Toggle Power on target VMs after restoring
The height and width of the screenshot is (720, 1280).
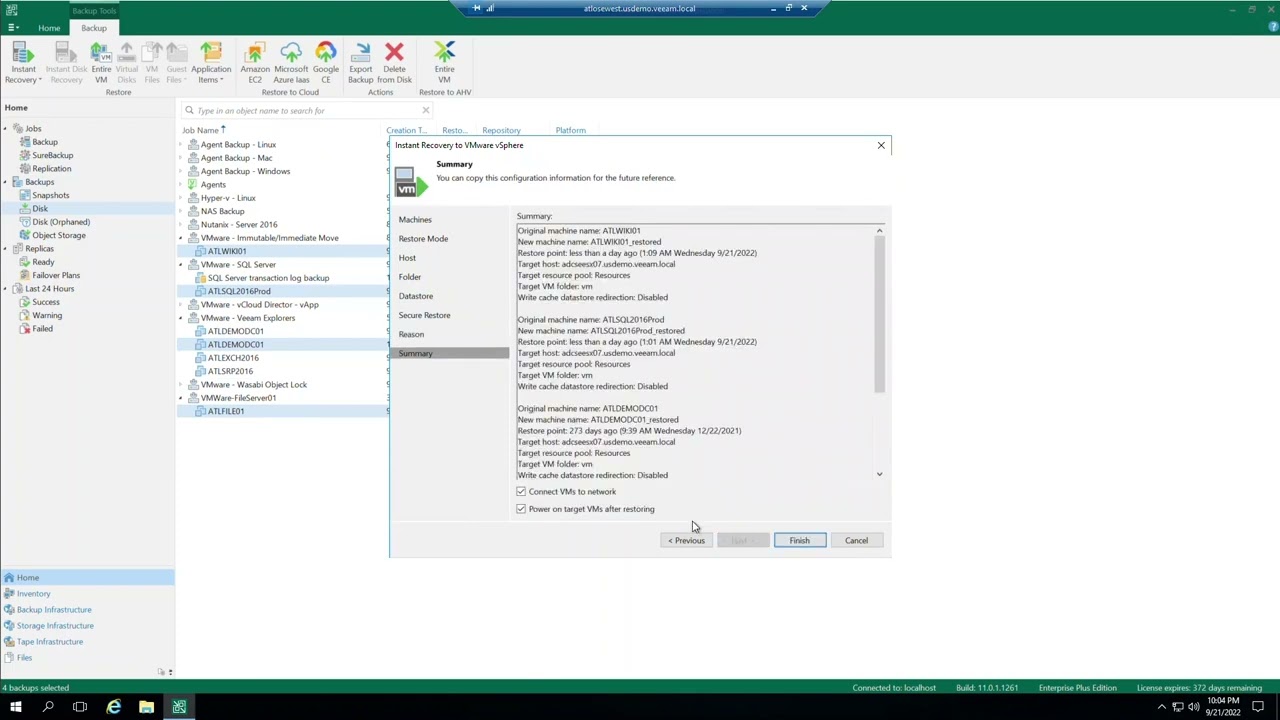[x=521, y=509]
